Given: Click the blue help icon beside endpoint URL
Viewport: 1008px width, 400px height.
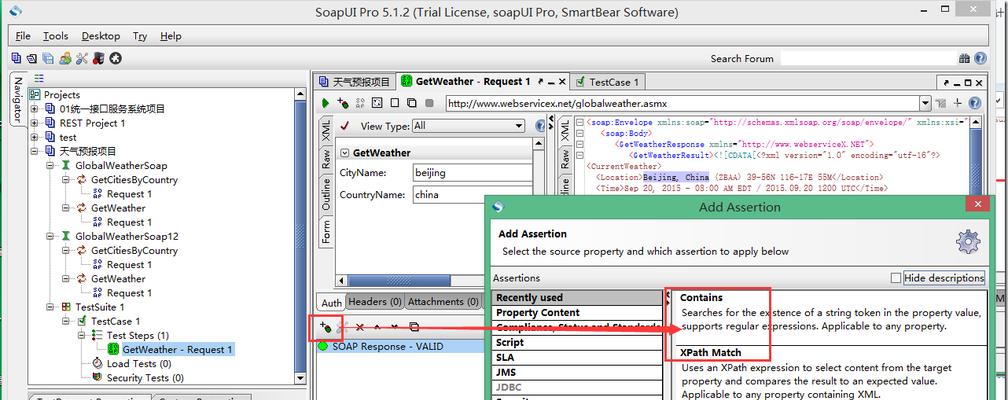Looking at the screenshot, I should 975,103.
